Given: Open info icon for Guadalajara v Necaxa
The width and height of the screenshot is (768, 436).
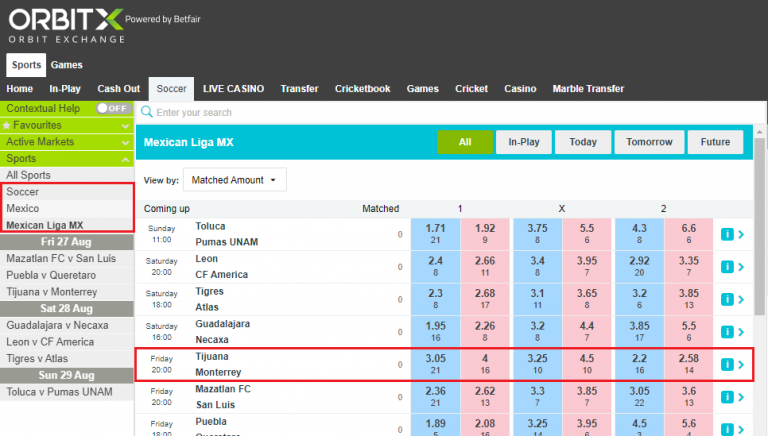Looking at the screenshot, I should [727, 332].
